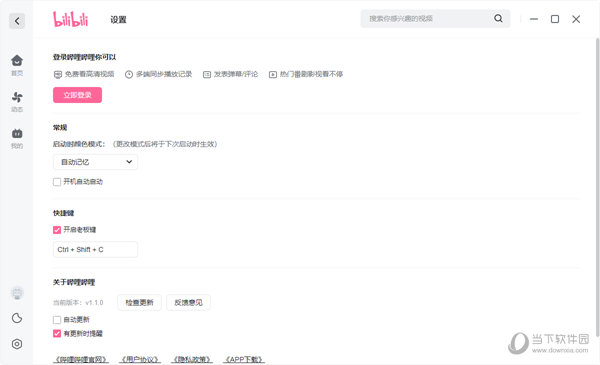Click the clock icon for 多端同步播放记录

[129, 75]
